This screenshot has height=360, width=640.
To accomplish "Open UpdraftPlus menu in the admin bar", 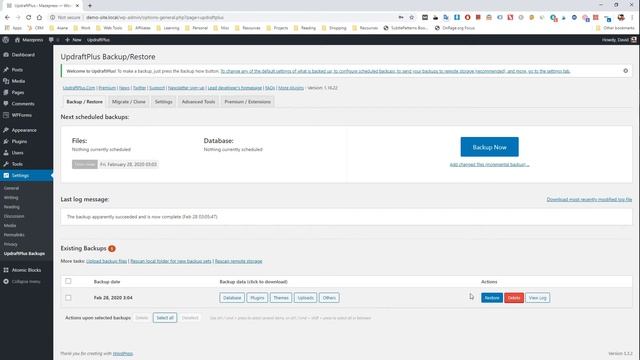I will coord(98,40).
